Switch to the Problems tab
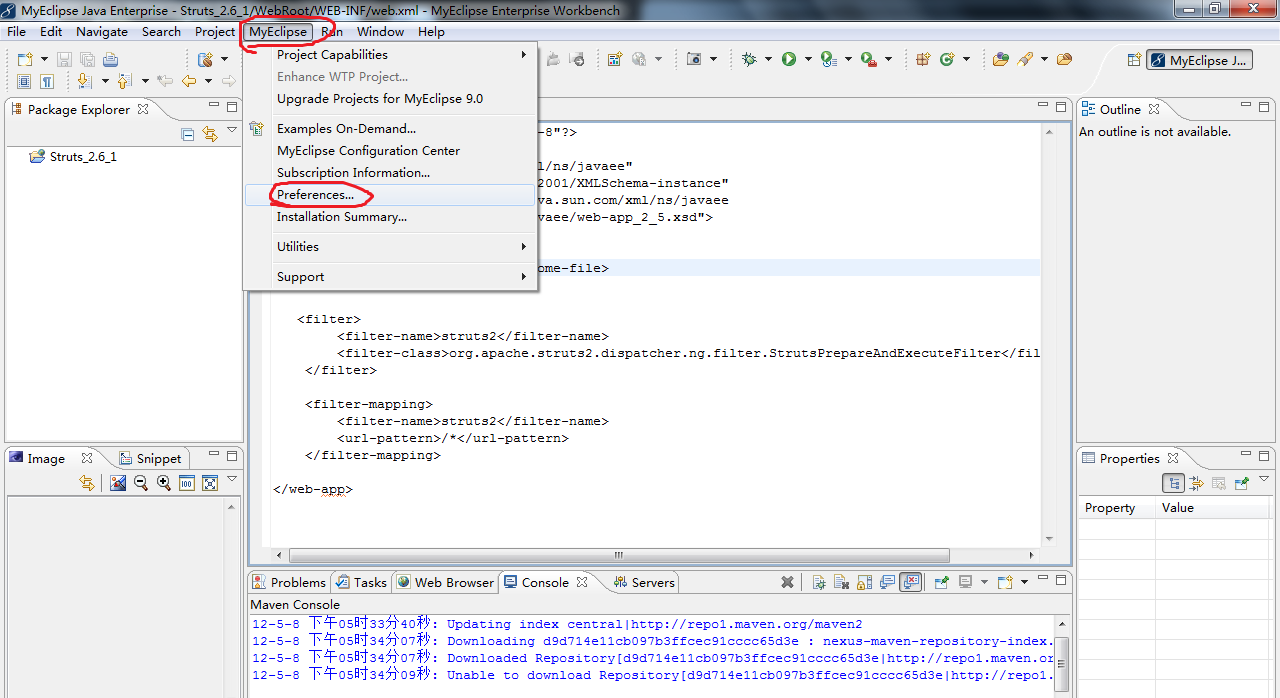 pos(289,582)
